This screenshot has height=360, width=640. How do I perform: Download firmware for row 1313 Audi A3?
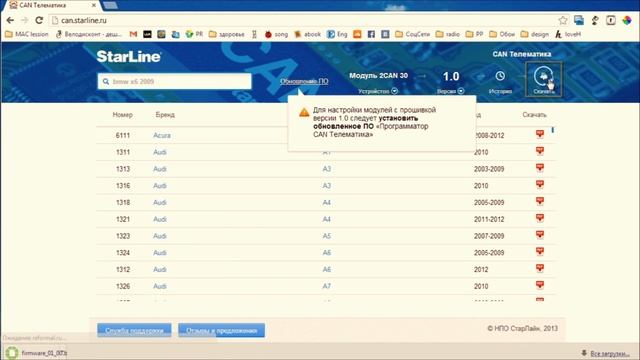click(540, 168)
